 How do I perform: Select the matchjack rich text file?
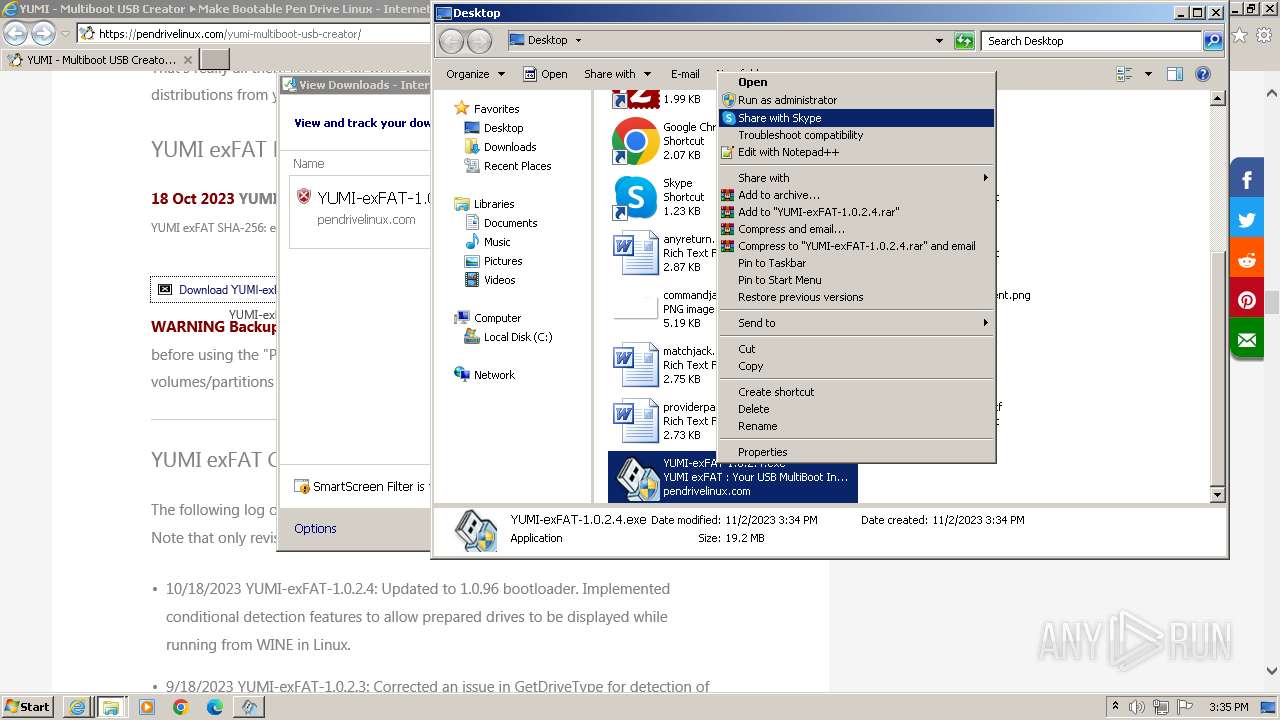(635, 365)
